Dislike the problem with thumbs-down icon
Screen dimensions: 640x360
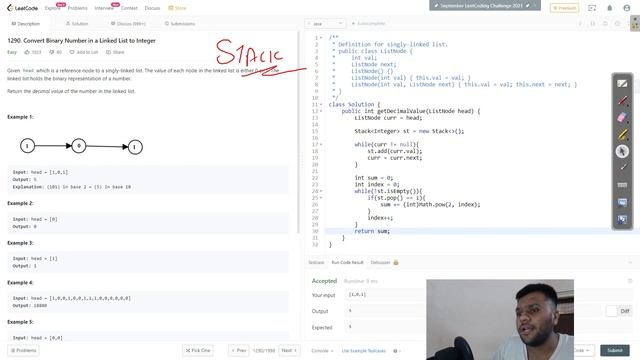click(x=52, y=52)
